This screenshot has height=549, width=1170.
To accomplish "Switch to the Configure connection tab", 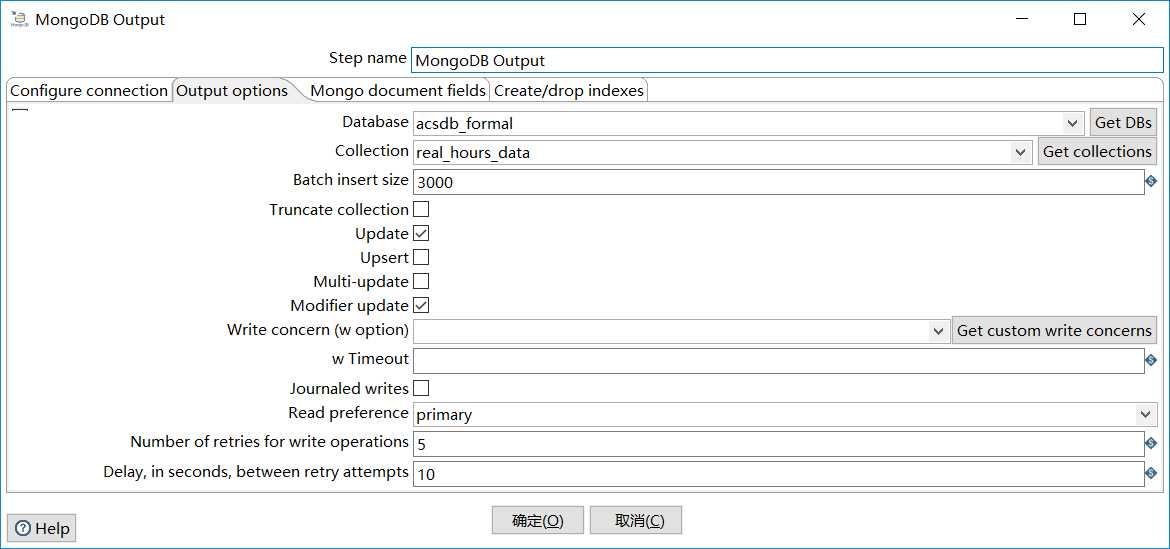I will coord(89,91).
